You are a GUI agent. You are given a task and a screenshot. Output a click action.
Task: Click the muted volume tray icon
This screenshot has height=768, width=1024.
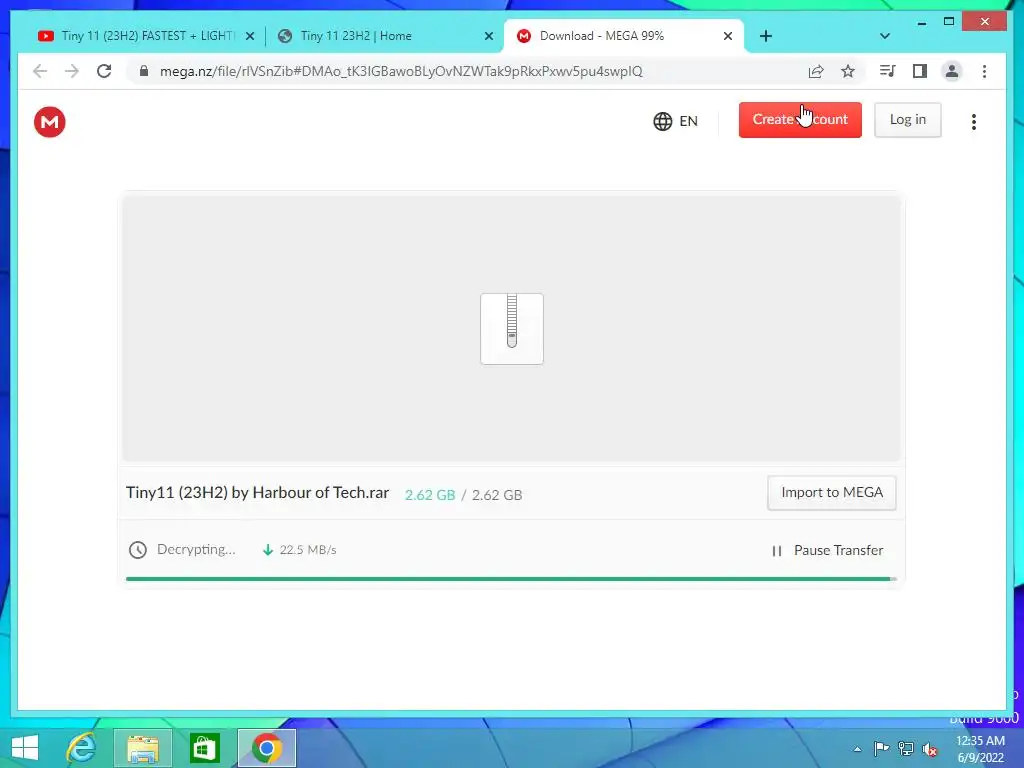[930, 749]
